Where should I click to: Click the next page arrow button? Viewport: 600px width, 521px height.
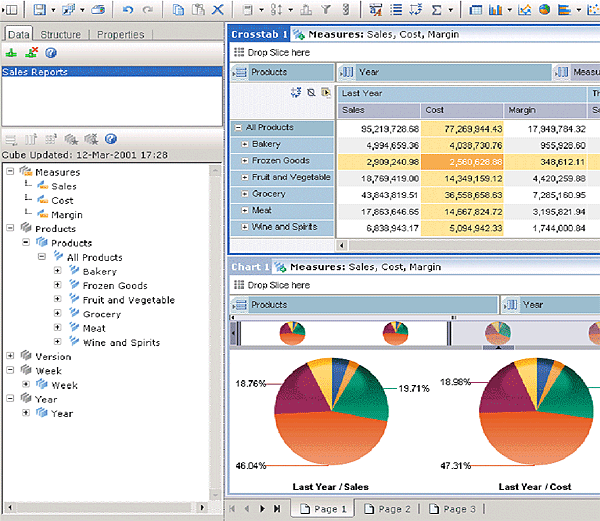point(263,509)
